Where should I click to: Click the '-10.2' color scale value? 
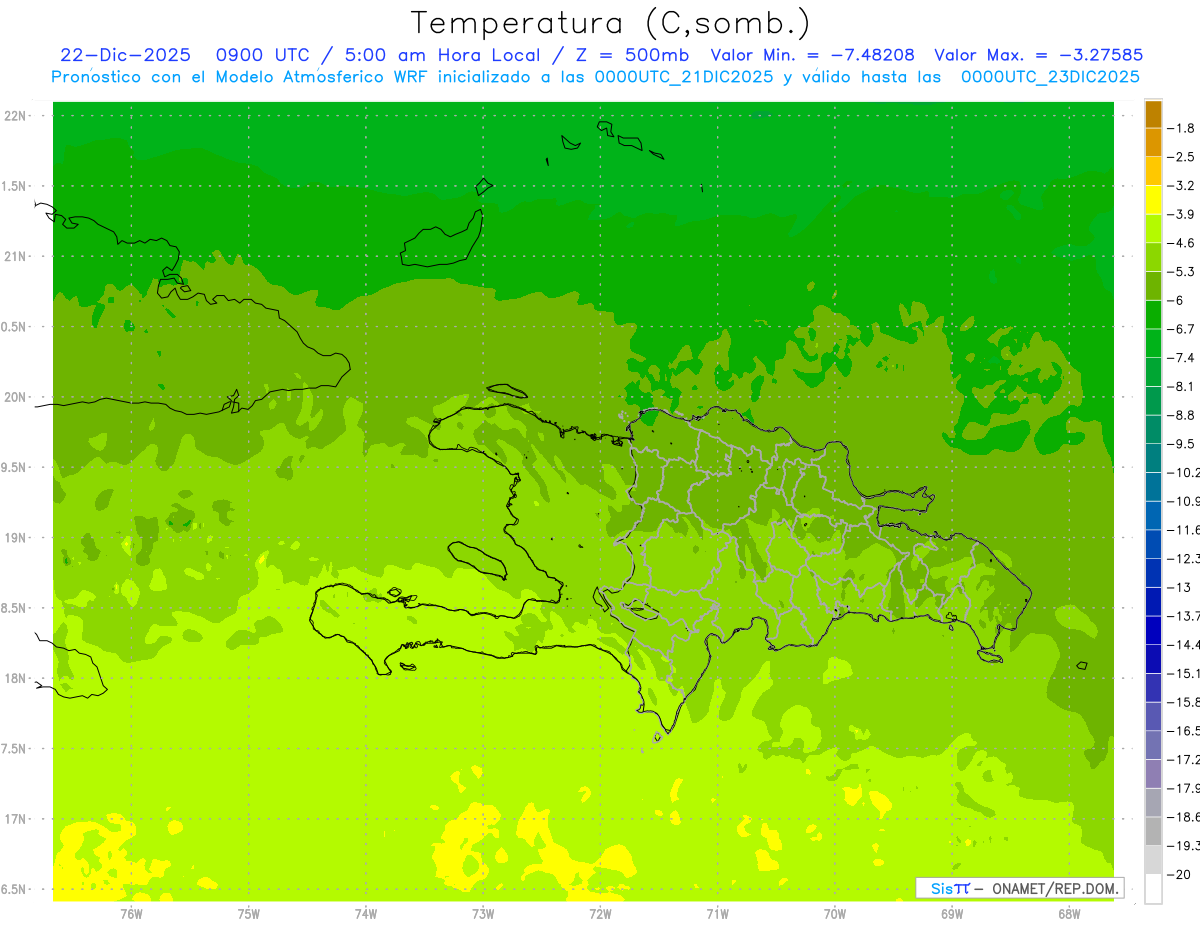1184,473
